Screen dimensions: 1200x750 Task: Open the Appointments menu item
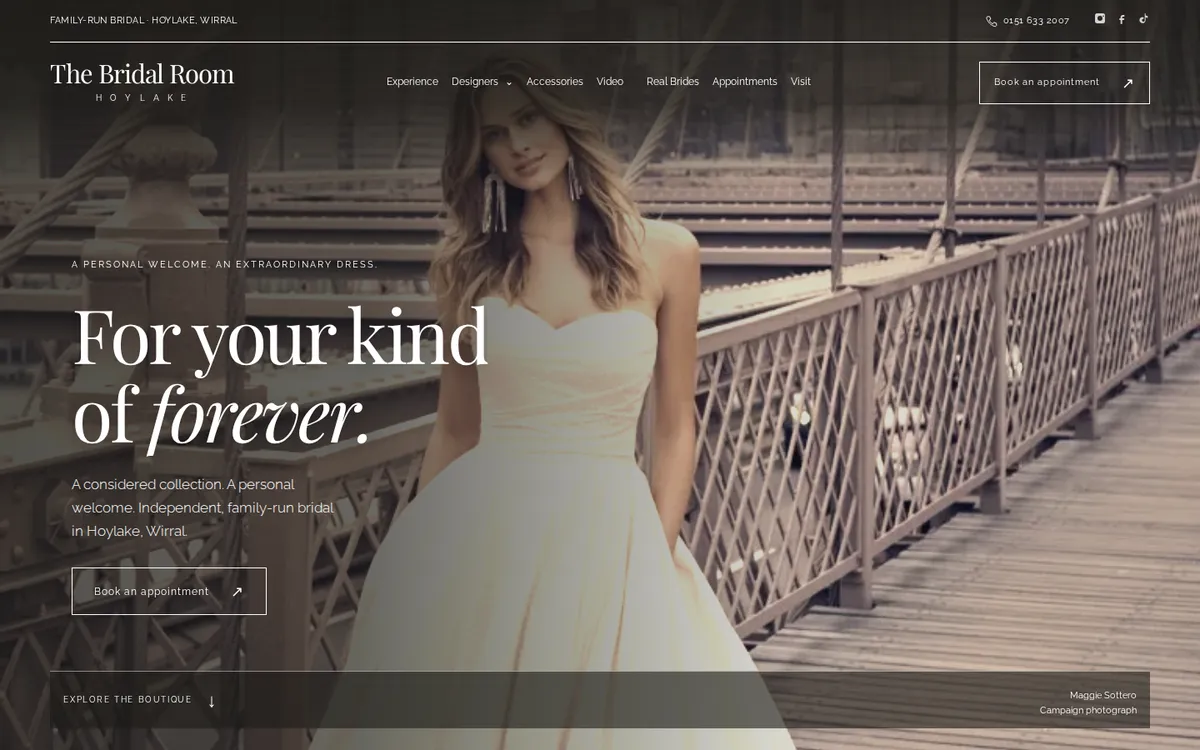point(744,82)
